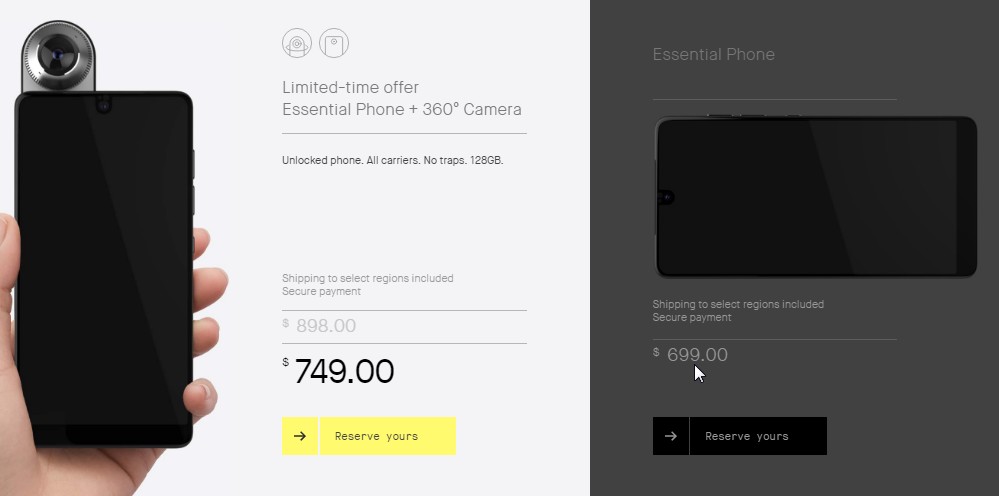Click the yellow arrow icon button
The height and width of the screenshot is (496, 999).
300,436
